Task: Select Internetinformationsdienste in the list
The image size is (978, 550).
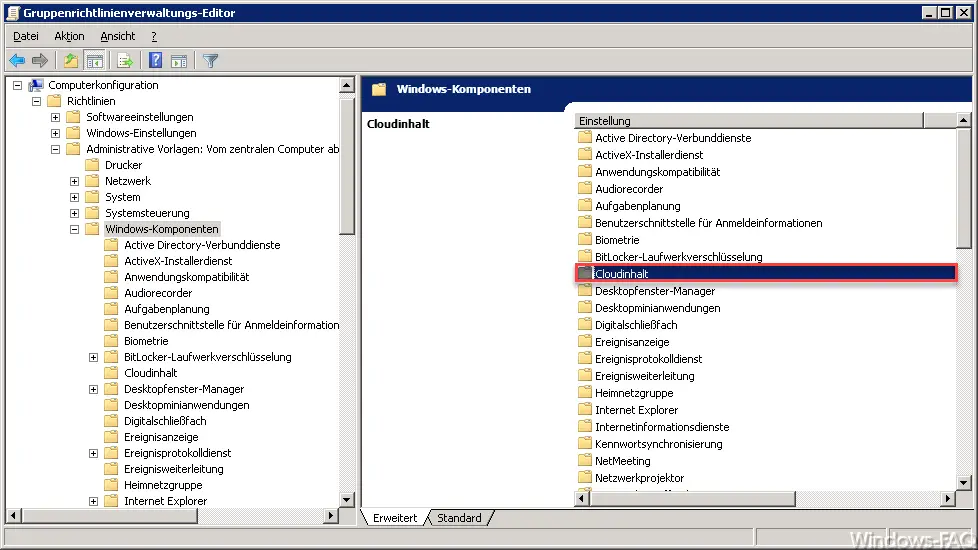Action: [x=662, y=427]
